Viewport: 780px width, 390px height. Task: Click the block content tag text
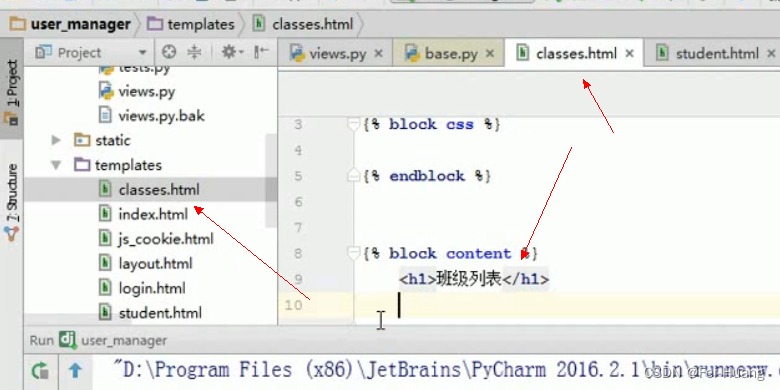pos(451,254)
